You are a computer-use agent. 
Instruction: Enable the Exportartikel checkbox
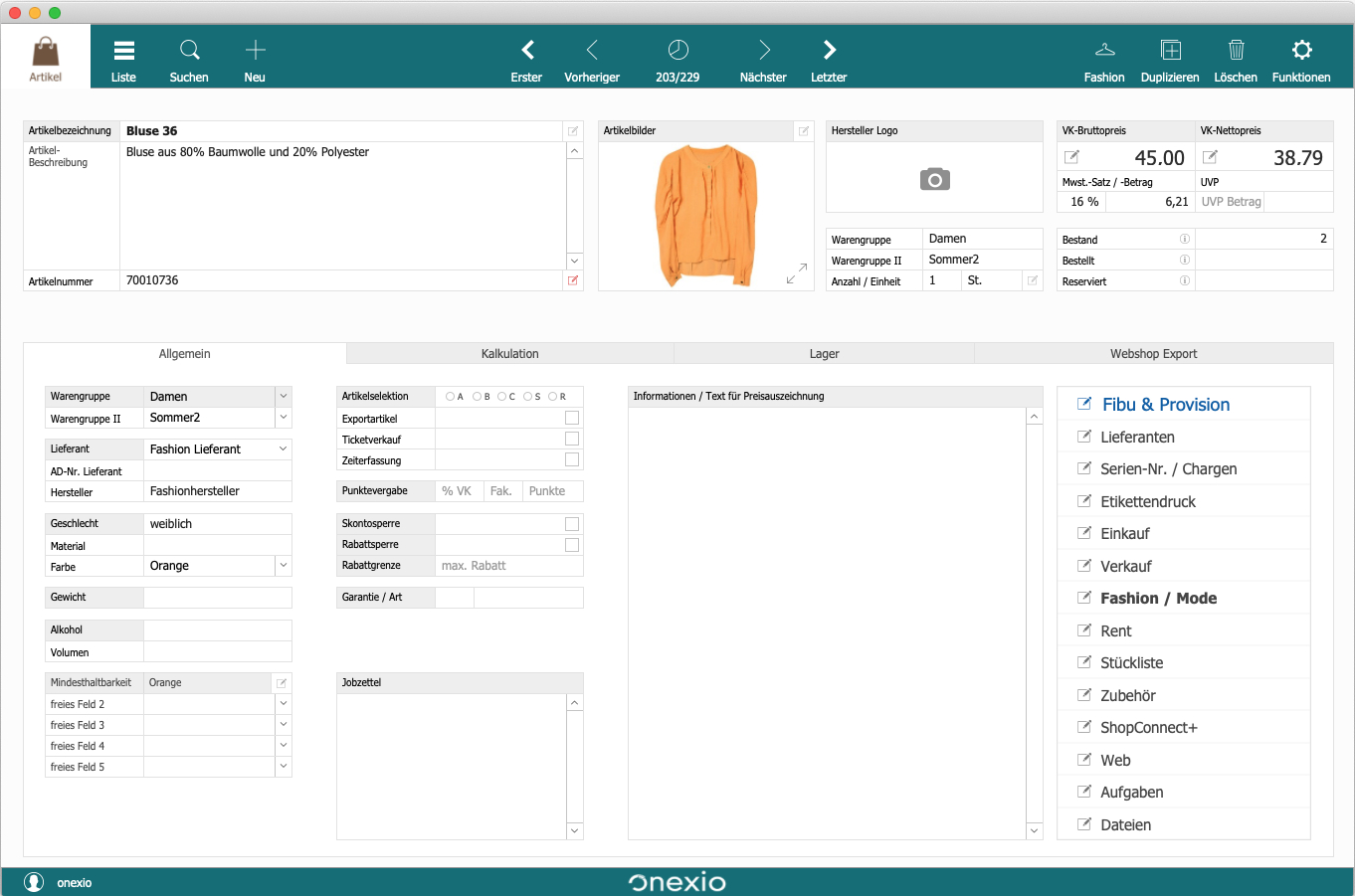pyautogui.click(x=572, y=419)
